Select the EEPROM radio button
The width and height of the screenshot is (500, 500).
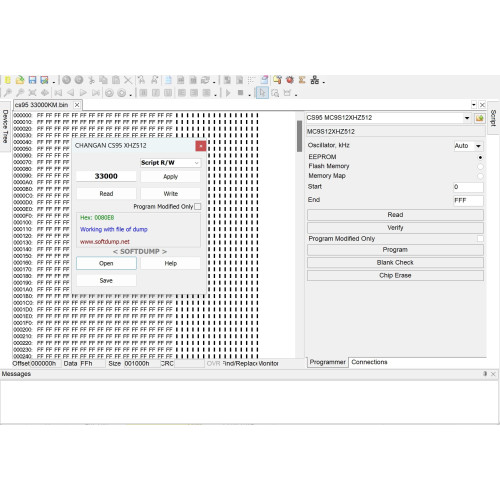coord(480,157)
